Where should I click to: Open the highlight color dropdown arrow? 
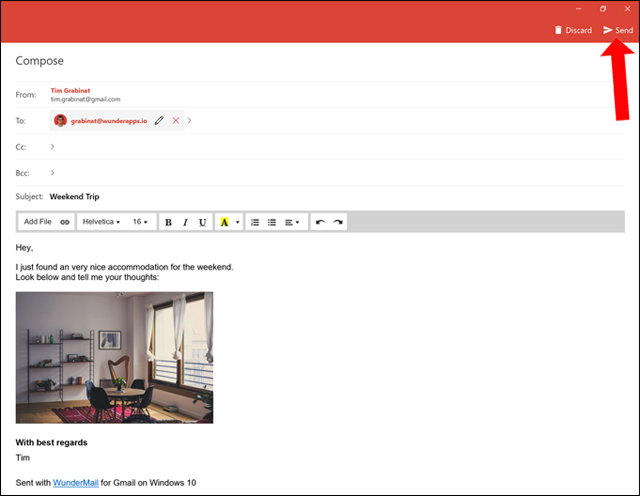point(237,222)
